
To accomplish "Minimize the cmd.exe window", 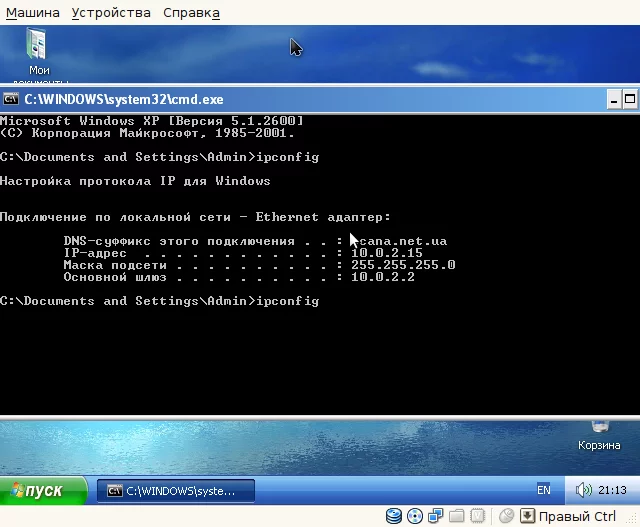I will (613, 100).
